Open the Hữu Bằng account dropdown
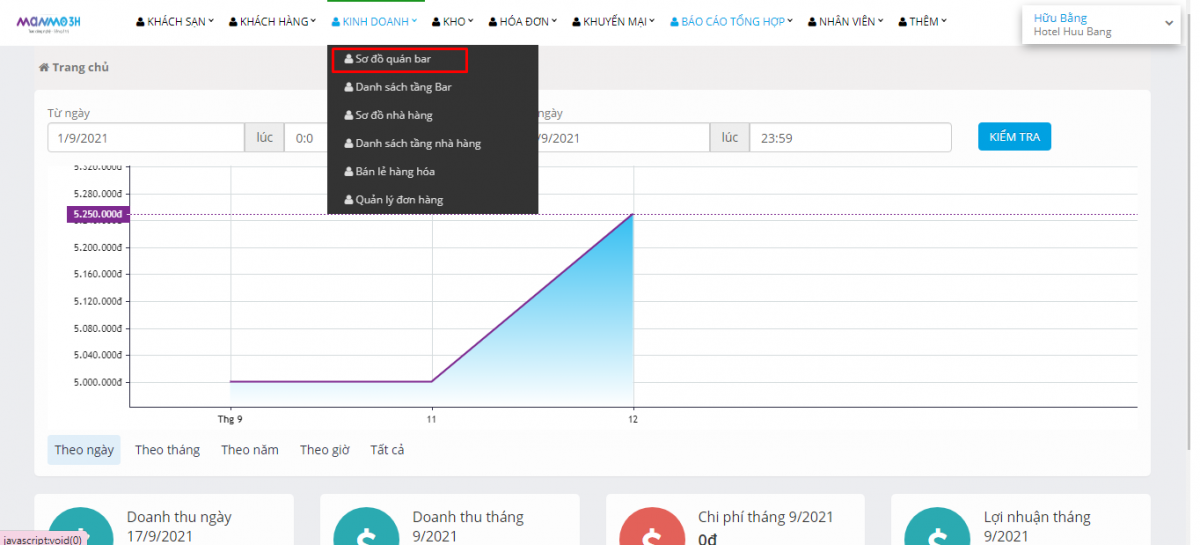The width and height of the screenshot is (1200, 545). click(1100, 25)
